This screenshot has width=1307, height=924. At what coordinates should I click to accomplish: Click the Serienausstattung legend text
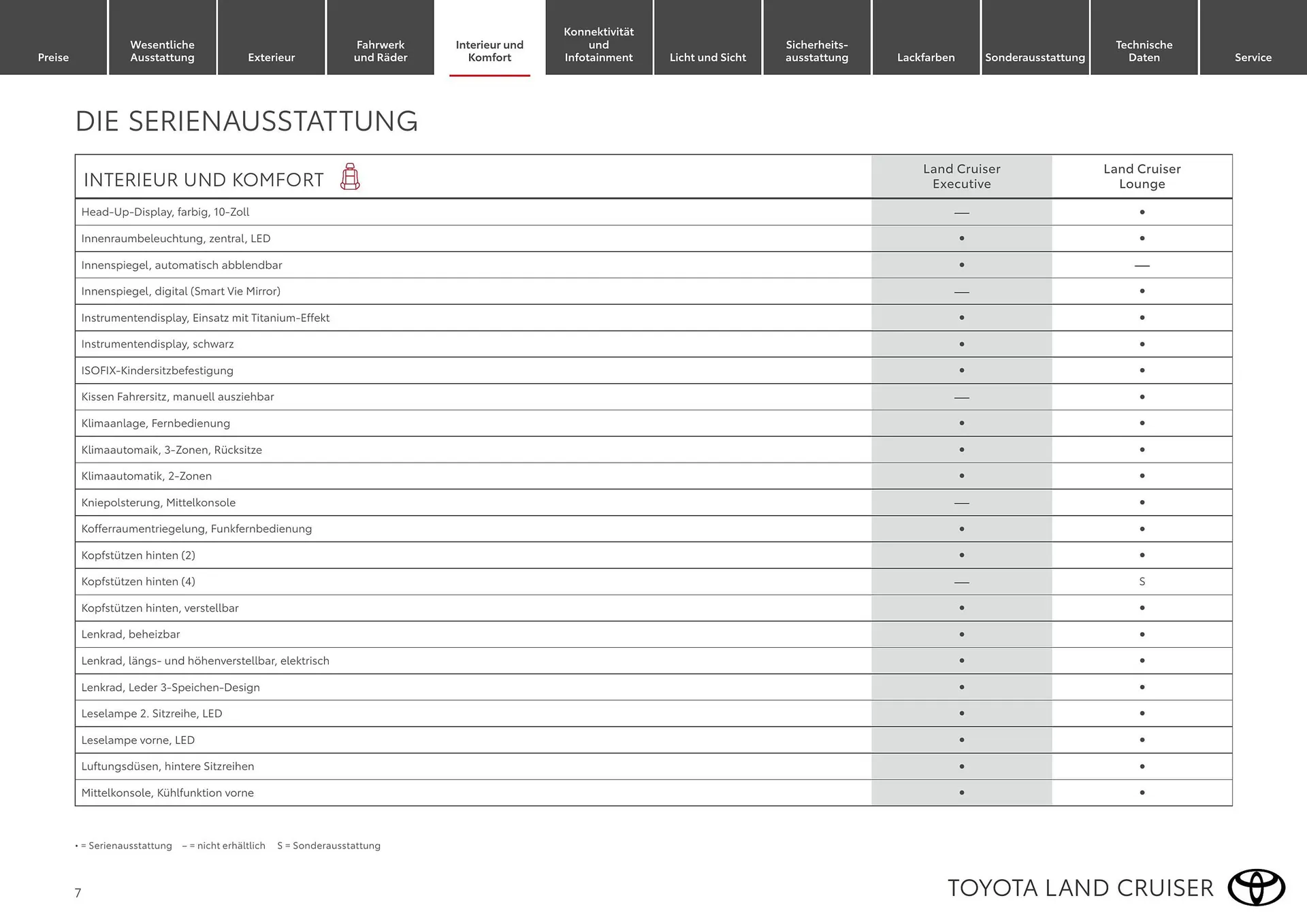point(123,846)
